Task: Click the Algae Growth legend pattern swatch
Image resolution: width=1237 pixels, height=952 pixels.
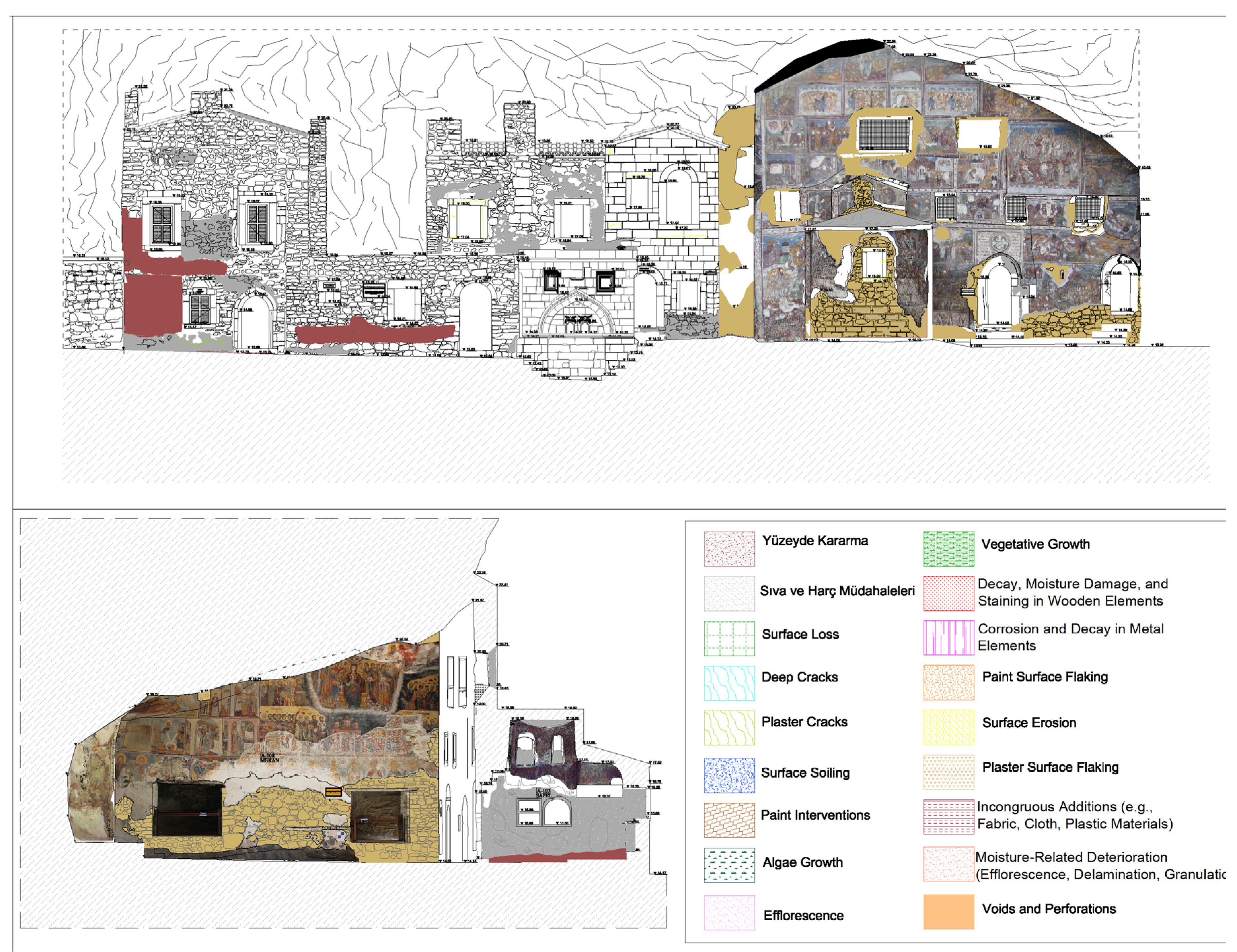Action: 729,865
